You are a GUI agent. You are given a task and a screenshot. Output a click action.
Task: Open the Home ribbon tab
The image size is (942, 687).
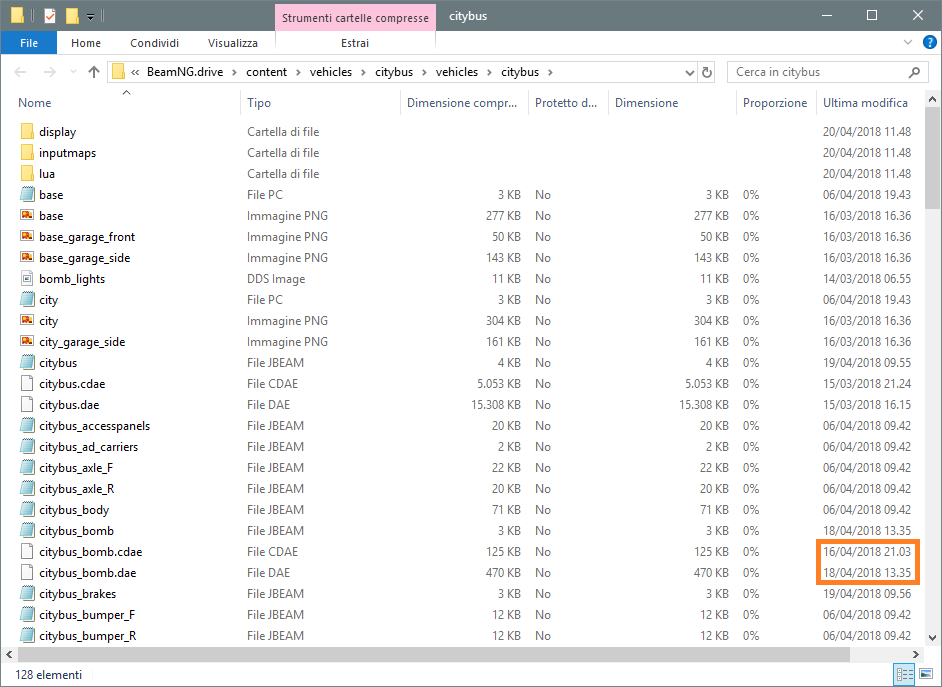(x=86, y=43)
